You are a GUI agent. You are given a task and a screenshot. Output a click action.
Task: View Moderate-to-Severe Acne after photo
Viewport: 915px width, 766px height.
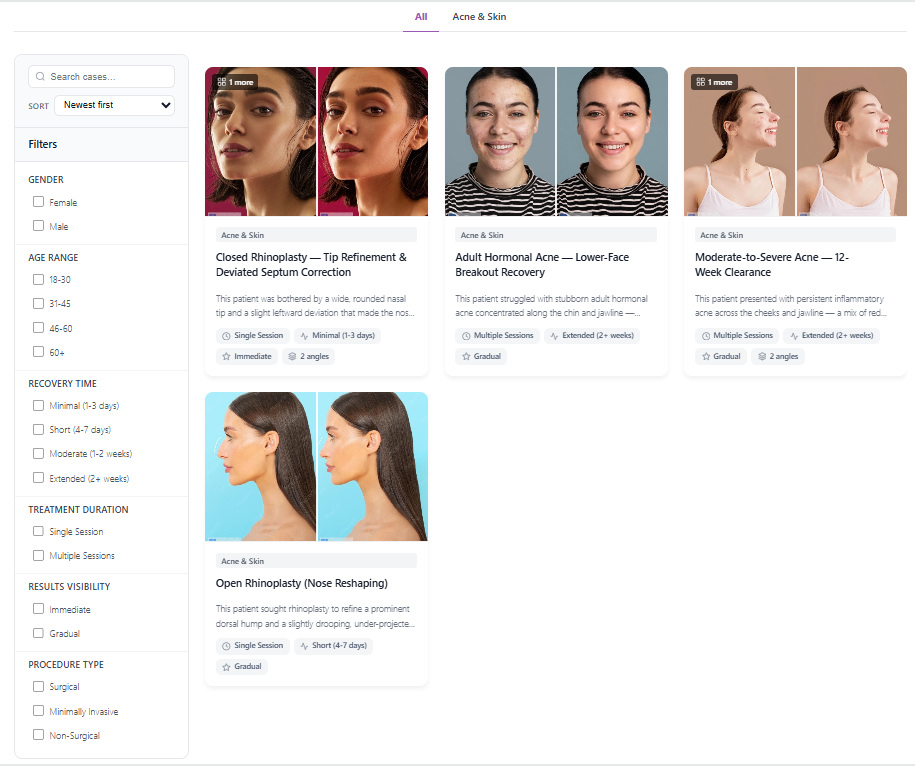click(852, 141)
